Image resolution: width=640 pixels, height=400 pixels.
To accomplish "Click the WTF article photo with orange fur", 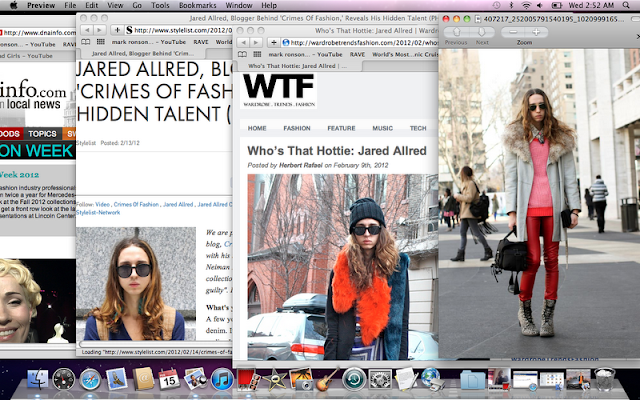I will coord(343,267).
